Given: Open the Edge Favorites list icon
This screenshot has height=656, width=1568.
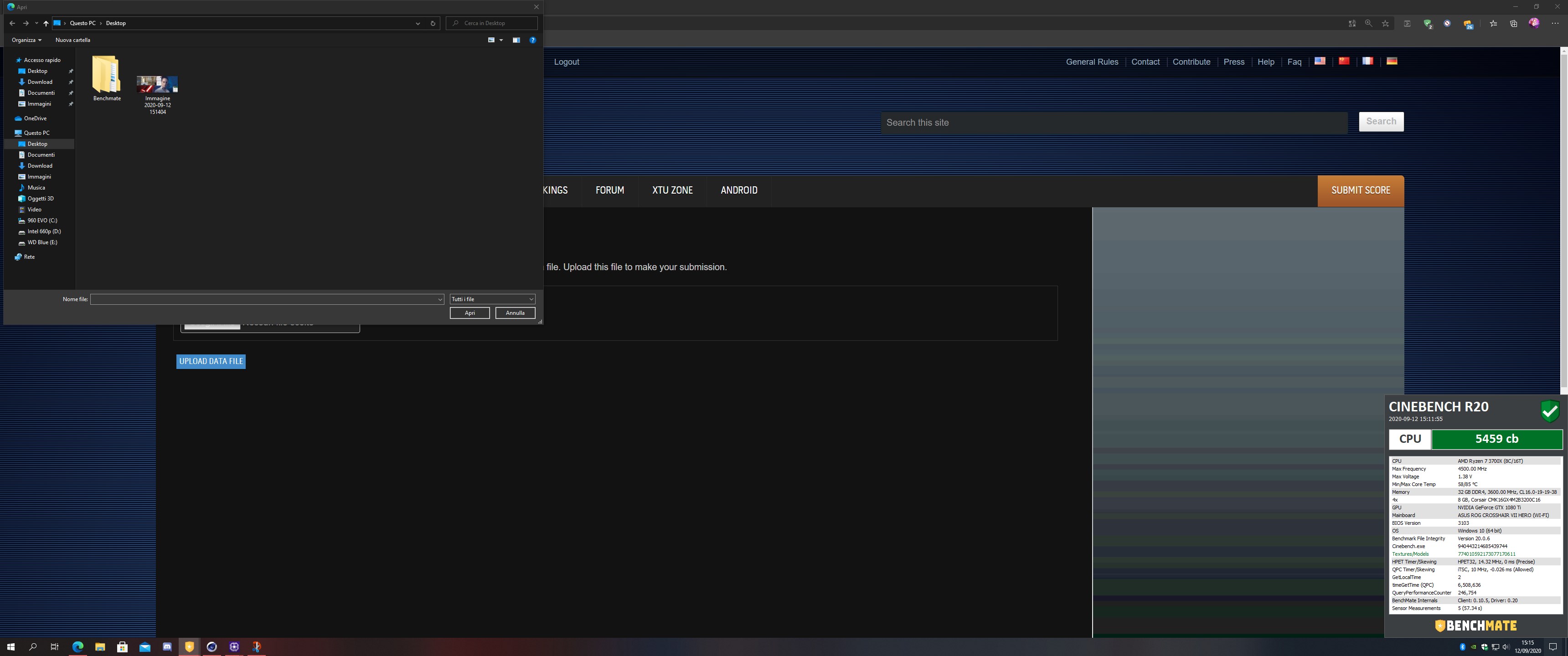Looking at the screenshot, I should 1493,24.
